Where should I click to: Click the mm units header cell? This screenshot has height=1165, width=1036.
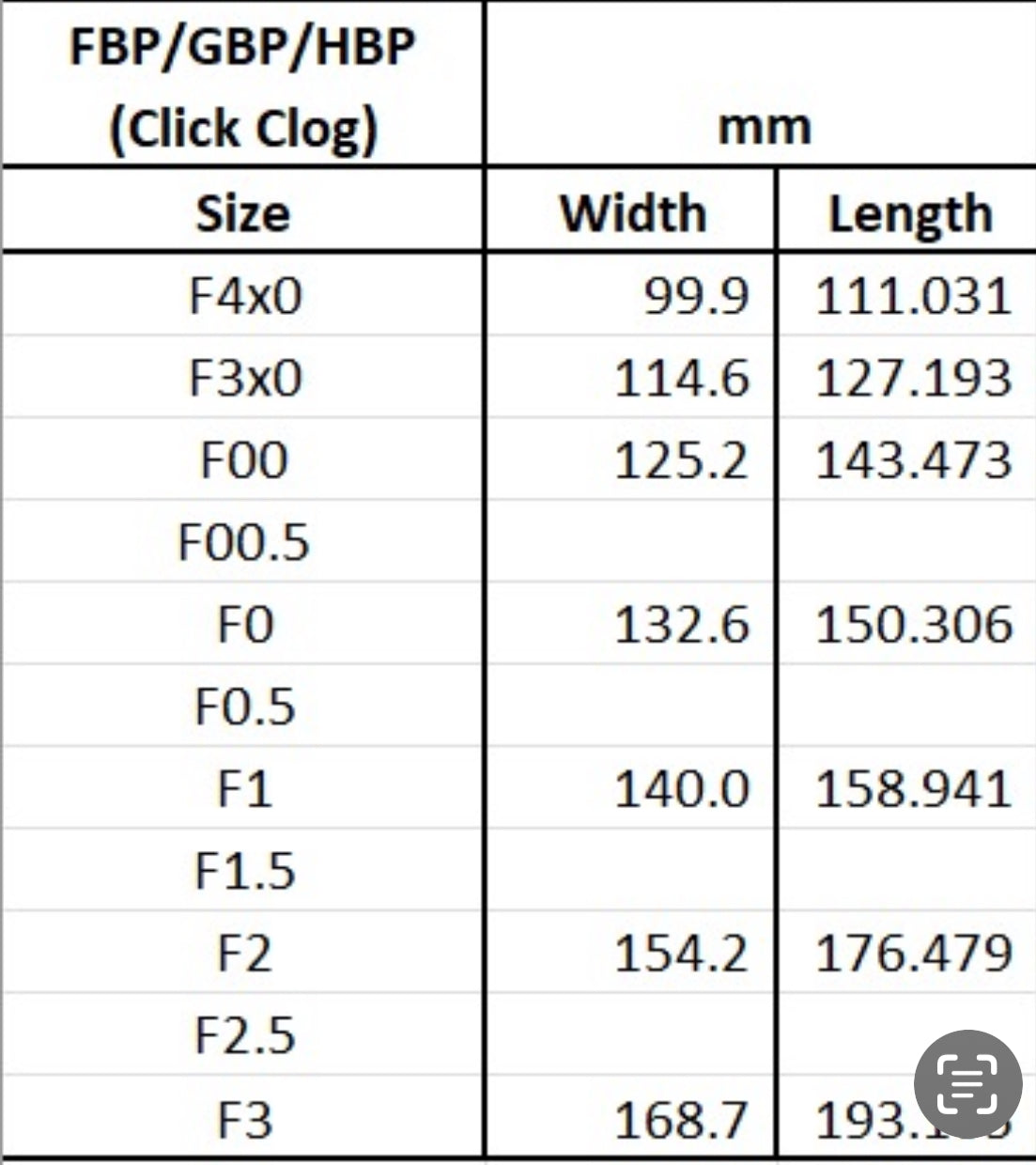[762, 85]
